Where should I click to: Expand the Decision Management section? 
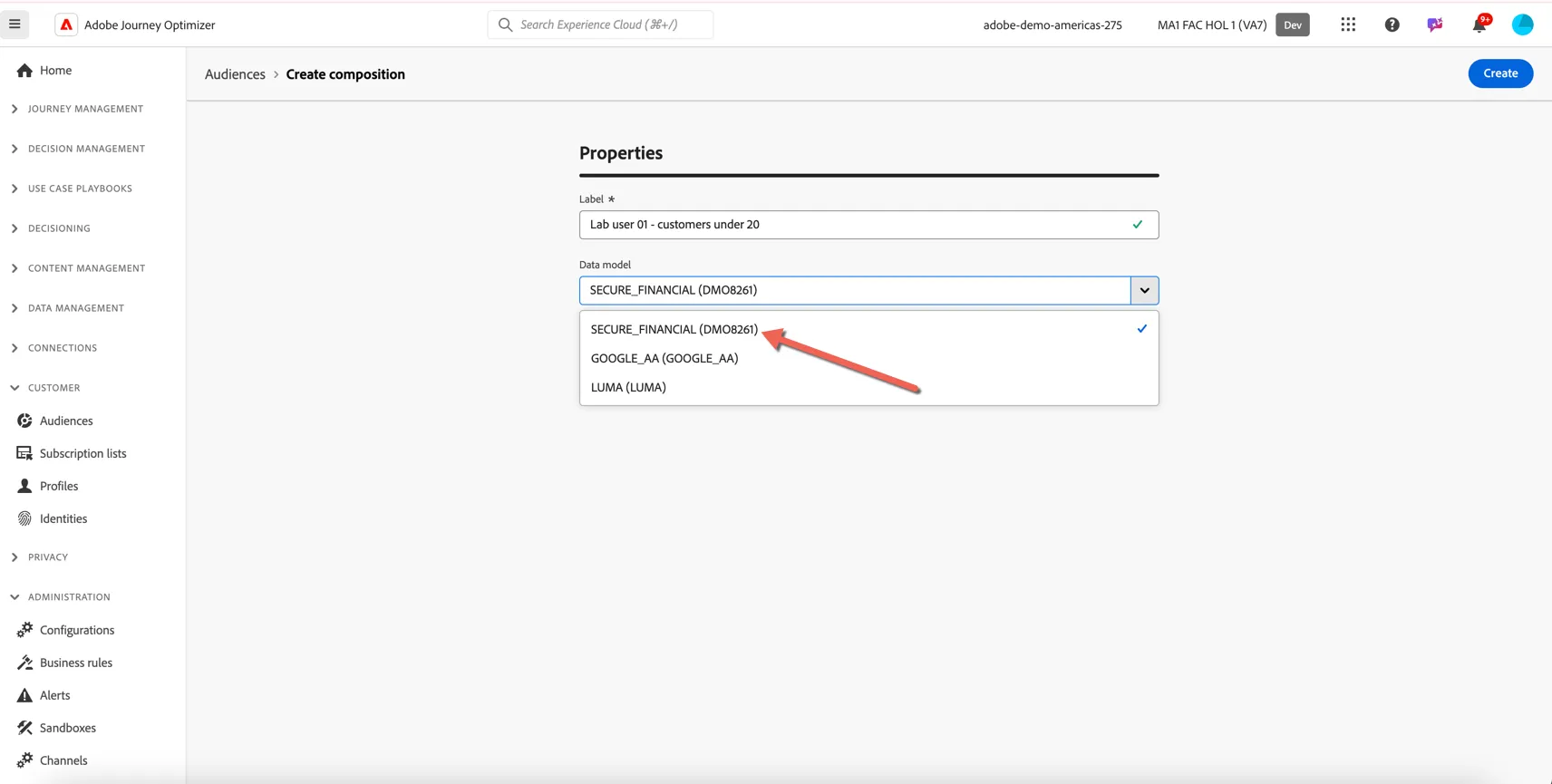(78, 149)
